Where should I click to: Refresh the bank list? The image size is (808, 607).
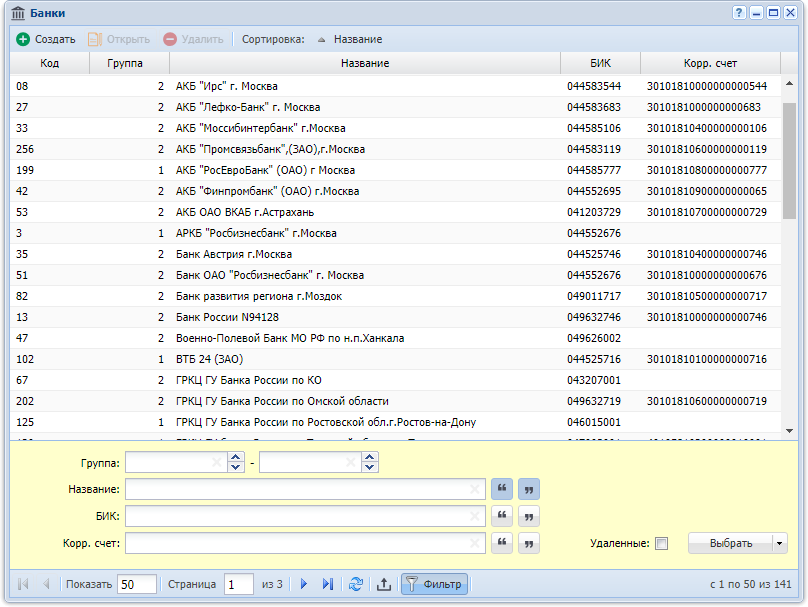click(x=356, y=584)
